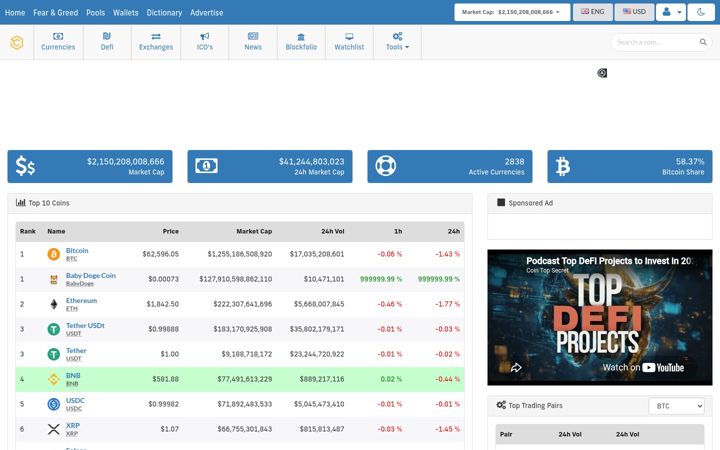Click the 24h Market Cap banknote icon
The width and height of the screenshot is (720, 450).
[x=206, y=166]
